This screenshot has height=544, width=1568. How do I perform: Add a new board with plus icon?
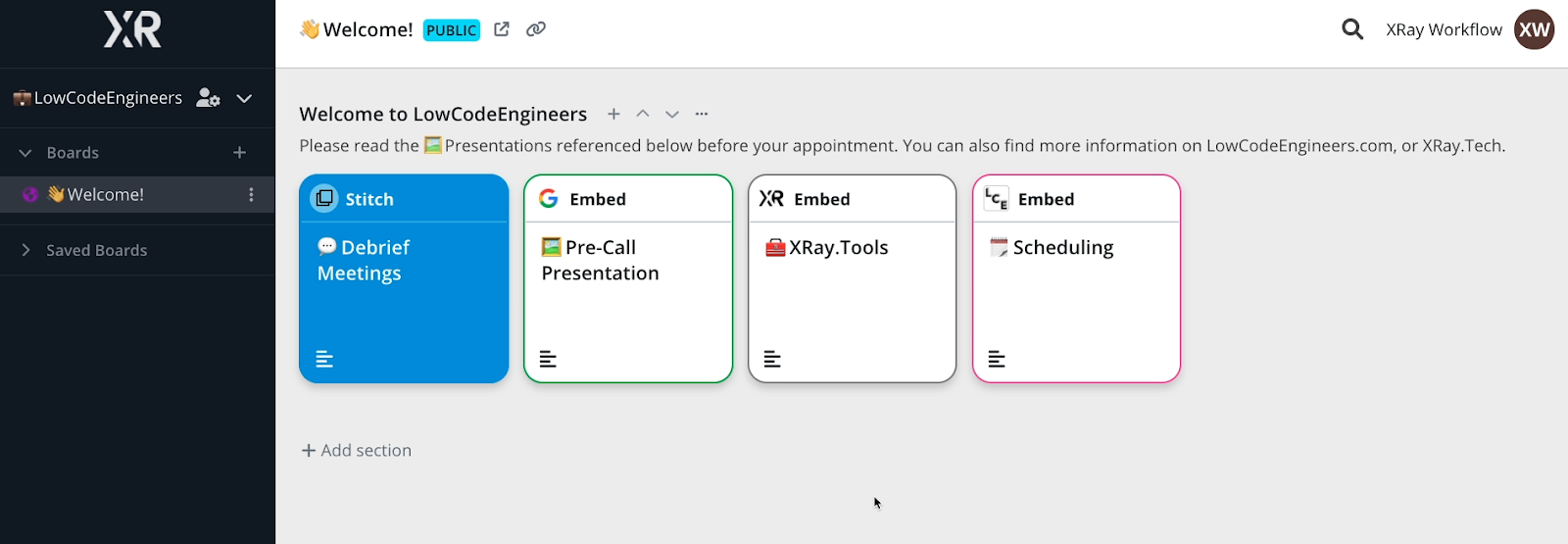pos(239,153)
